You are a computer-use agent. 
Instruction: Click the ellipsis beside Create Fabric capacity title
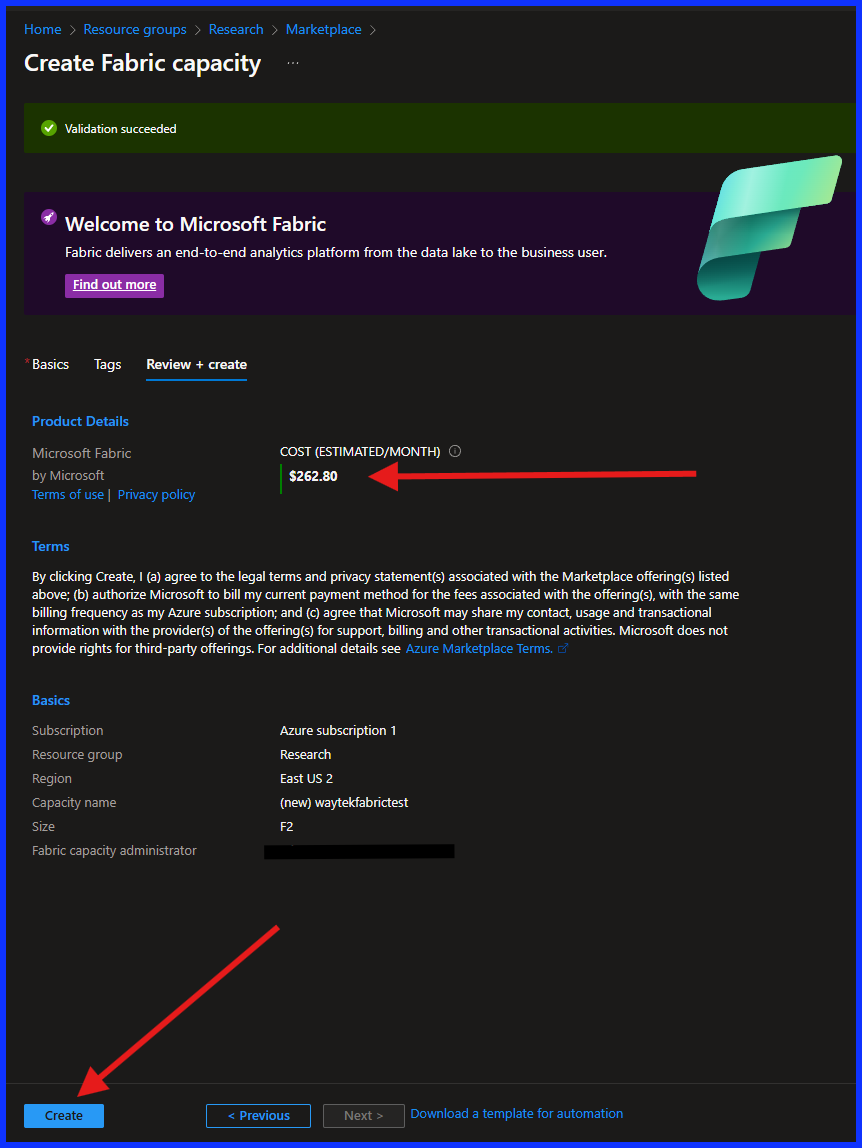293,63
